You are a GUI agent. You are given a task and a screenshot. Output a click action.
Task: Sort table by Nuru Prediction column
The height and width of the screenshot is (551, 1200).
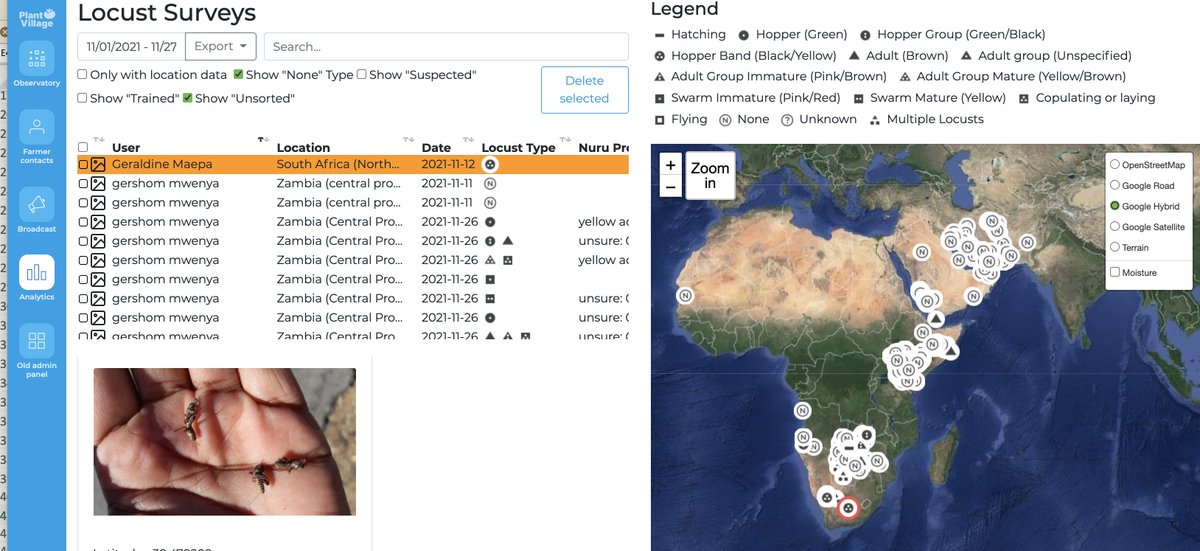[603, 147]
